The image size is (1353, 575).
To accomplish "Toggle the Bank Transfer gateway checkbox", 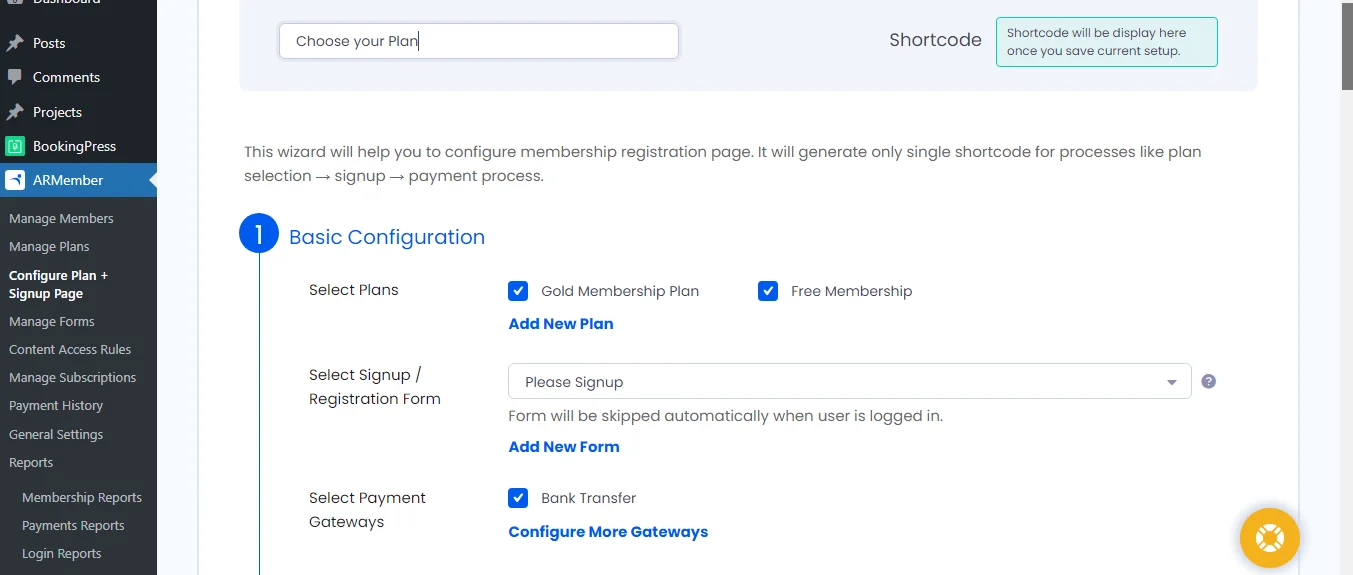I will (518, 498).
